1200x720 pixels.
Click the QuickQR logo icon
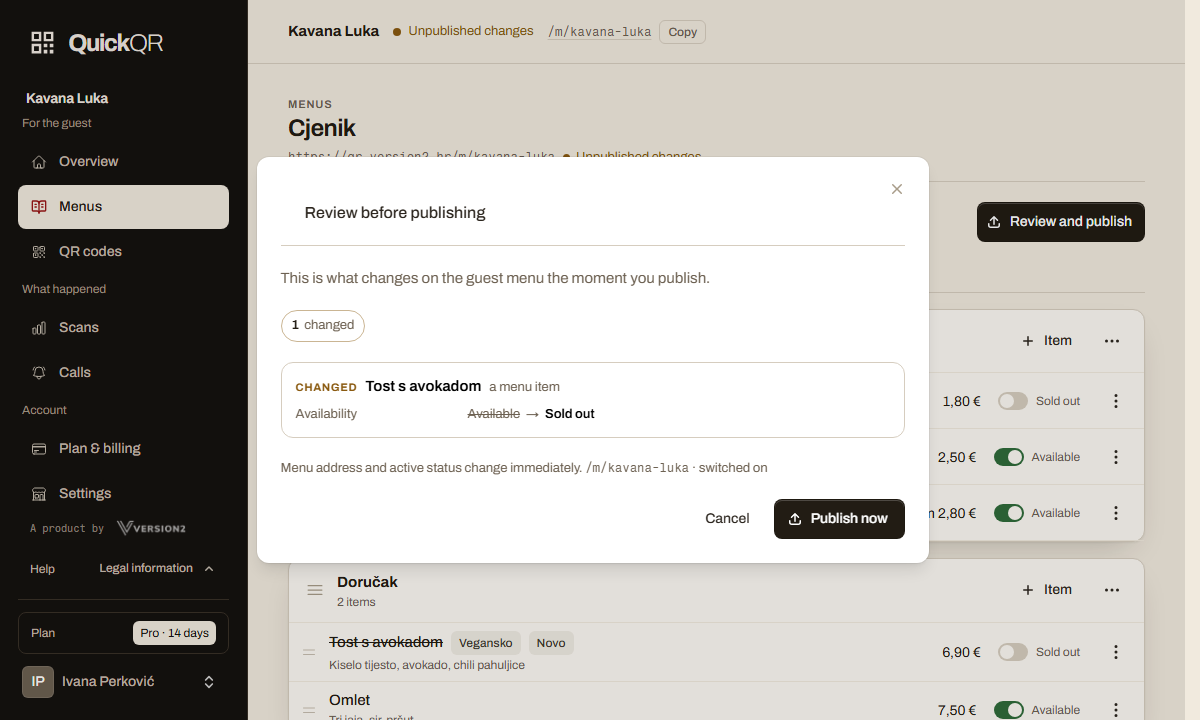pyautogui.click(x=42, y=42)
